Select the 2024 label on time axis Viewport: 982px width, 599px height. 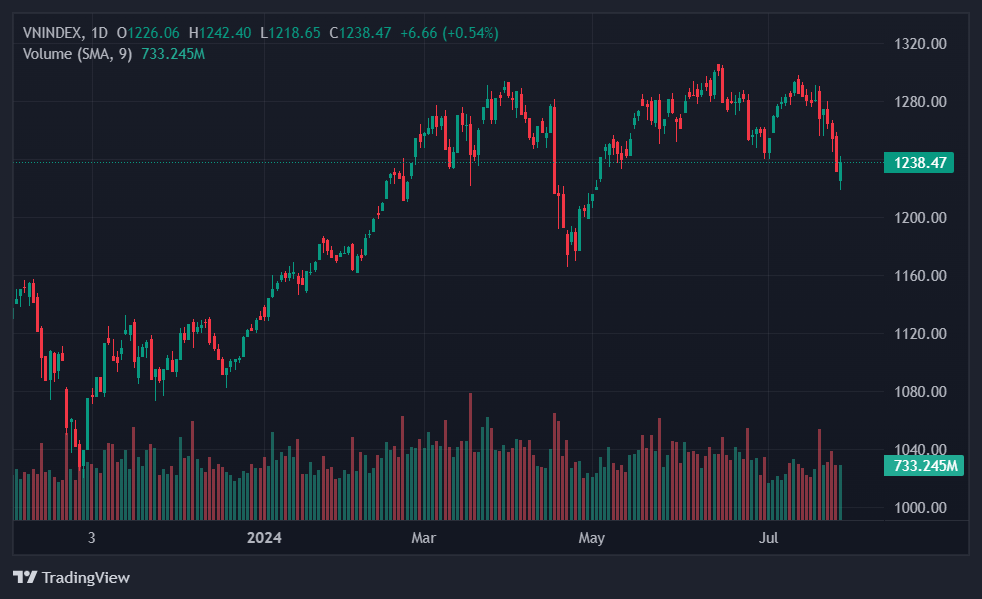(x=264, y=539)
